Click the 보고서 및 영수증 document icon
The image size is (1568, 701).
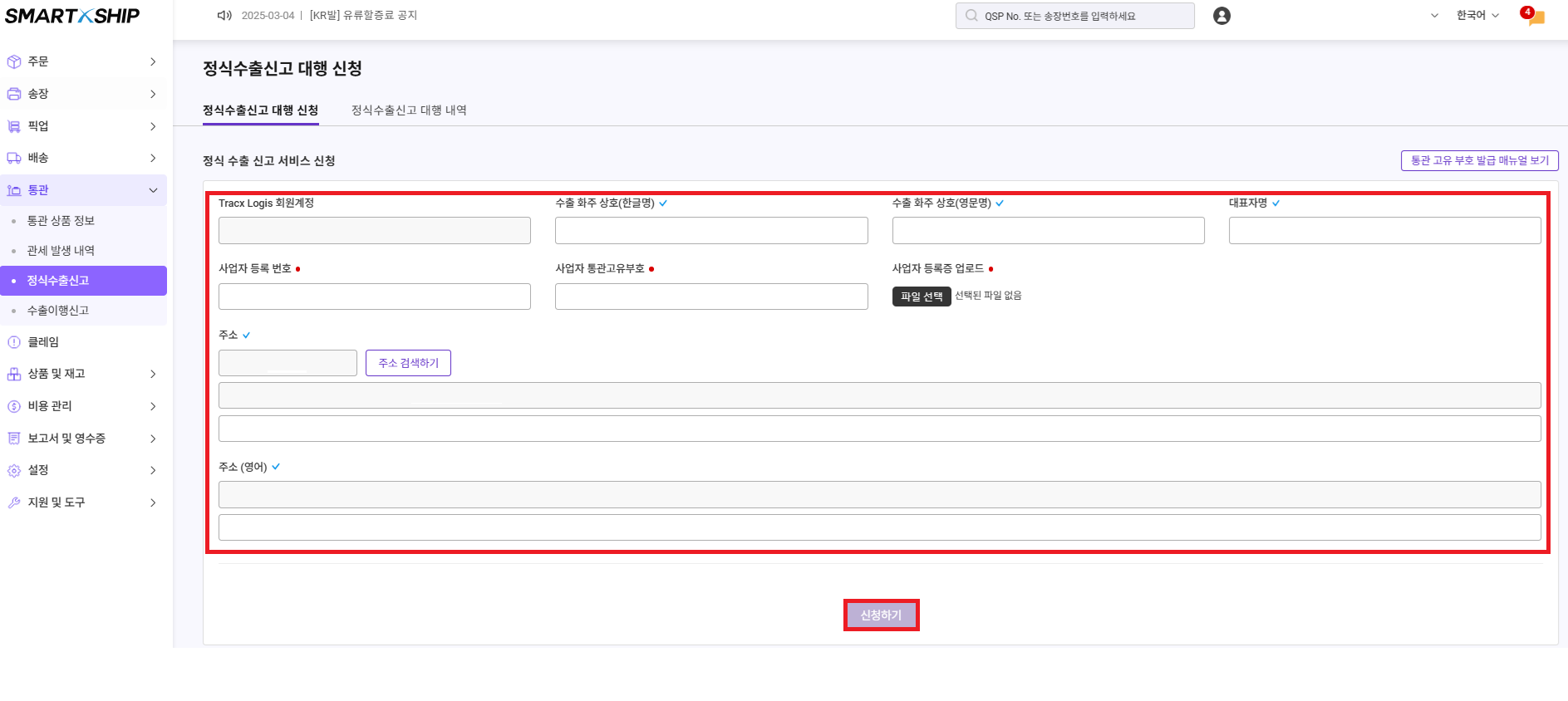click(x=14, y=439)
